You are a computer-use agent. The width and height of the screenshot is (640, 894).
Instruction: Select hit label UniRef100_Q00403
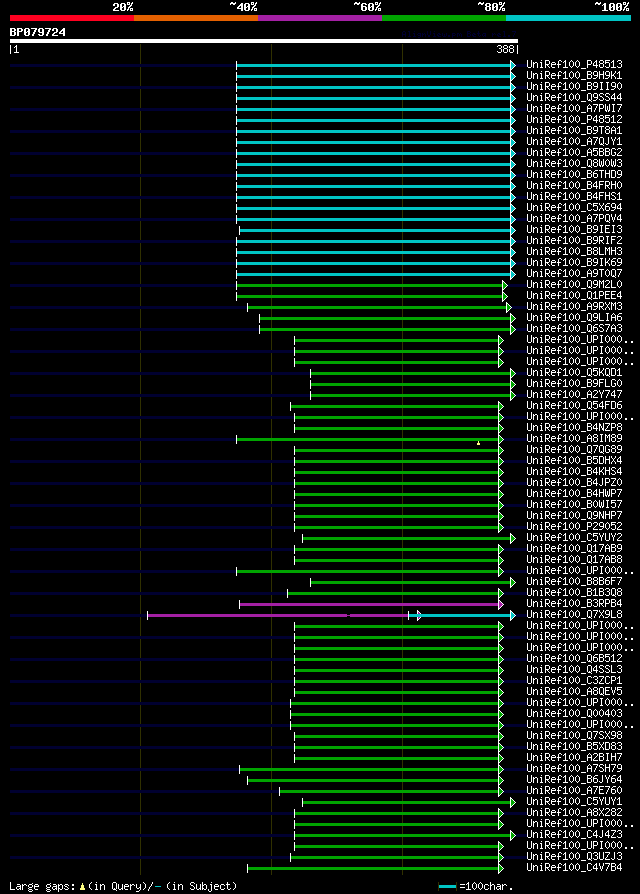coord(574,713)
